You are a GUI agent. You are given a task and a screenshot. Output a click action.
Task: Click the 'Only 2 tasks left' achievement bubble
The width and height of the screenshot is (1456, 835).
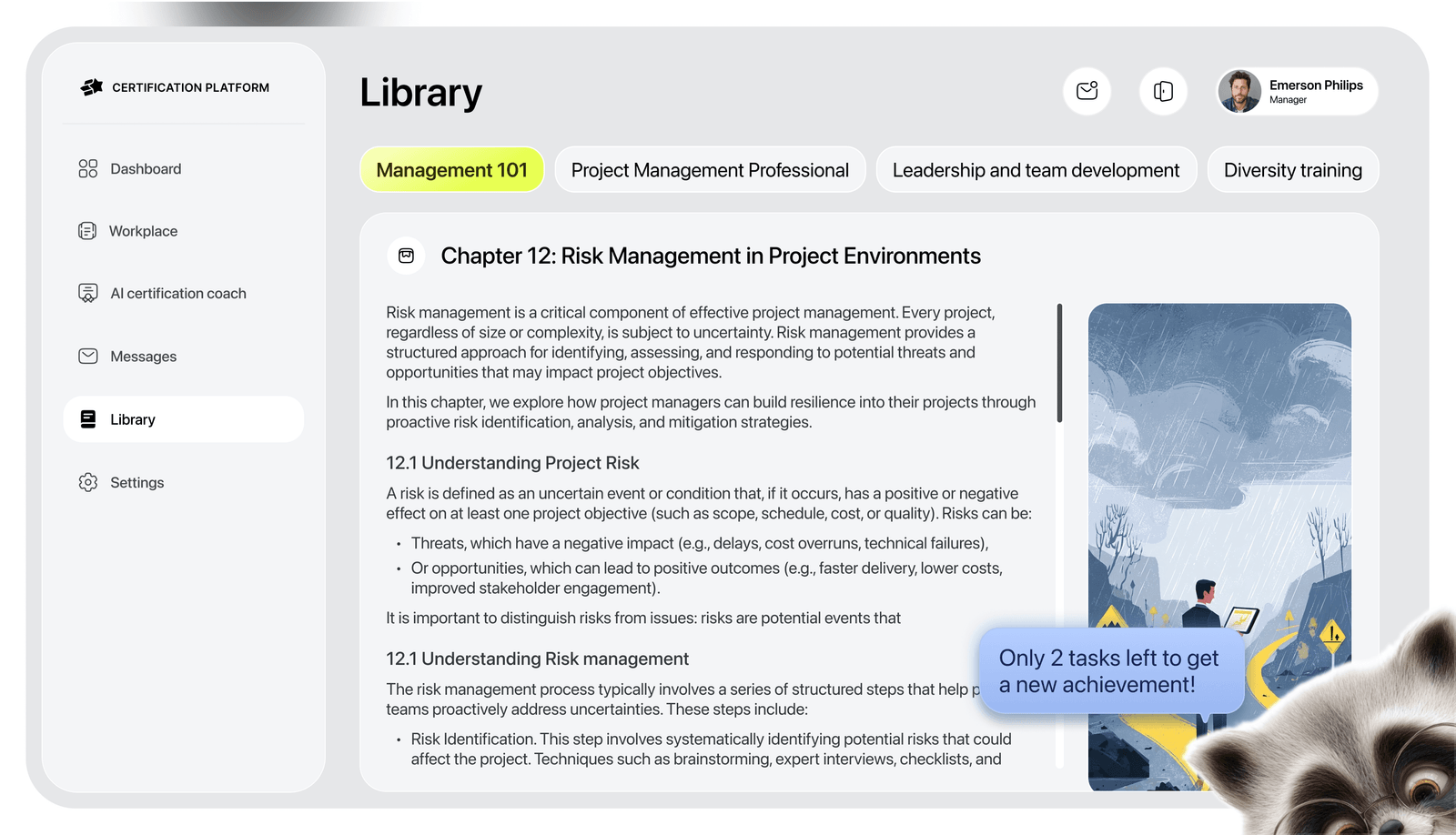[x=1110, y=671]
